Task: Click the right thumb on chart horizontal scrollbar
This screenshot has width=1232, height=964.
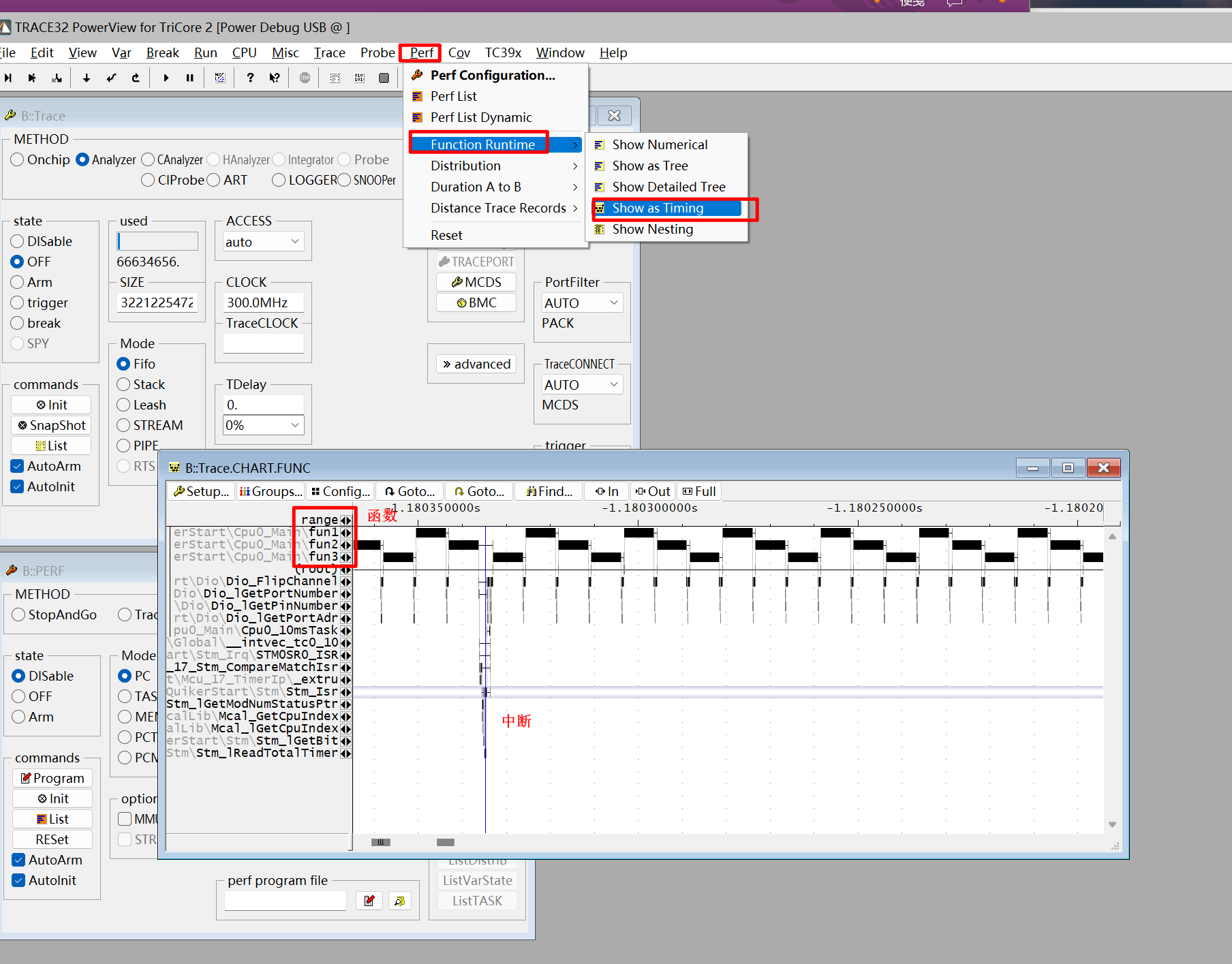Action: tap(446, 842)
